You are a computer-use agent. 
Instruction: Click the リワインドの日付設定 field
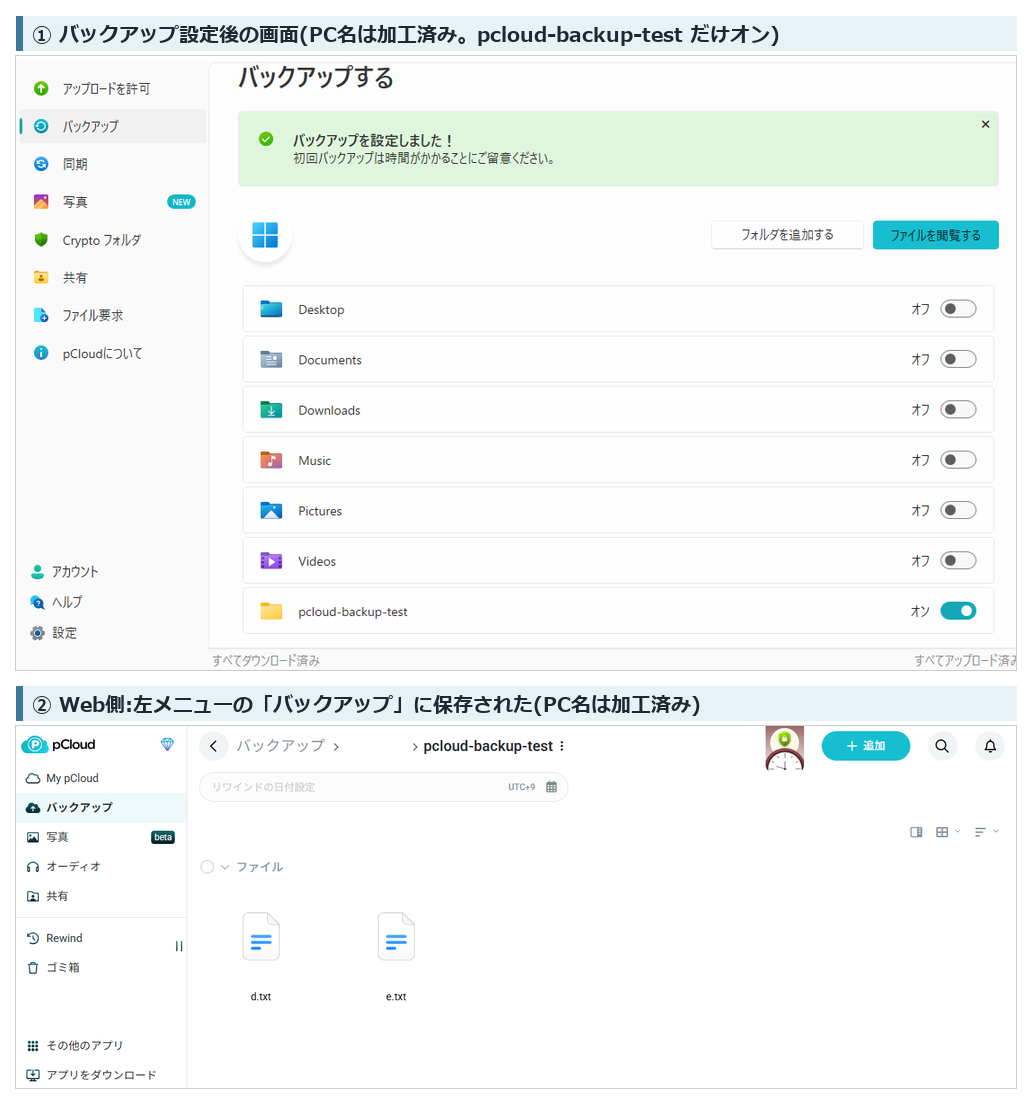pos(383,787)
